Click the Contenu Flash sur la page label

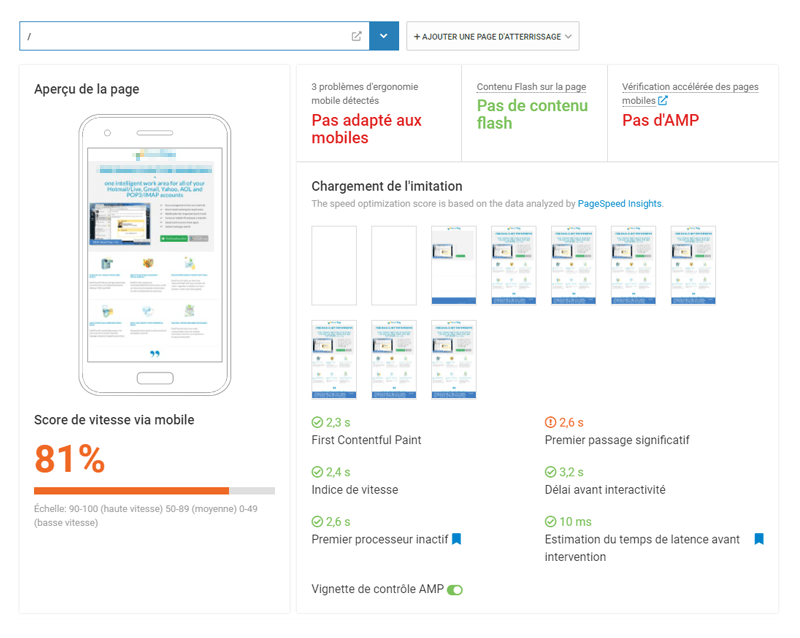[531, 88]
